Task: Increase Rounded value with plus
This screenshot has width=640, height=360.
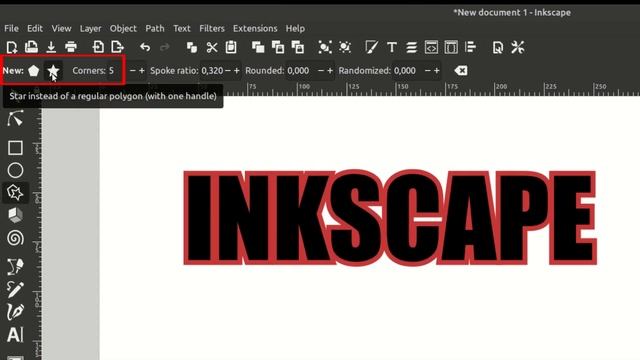Action: click(x=330, y=71)
